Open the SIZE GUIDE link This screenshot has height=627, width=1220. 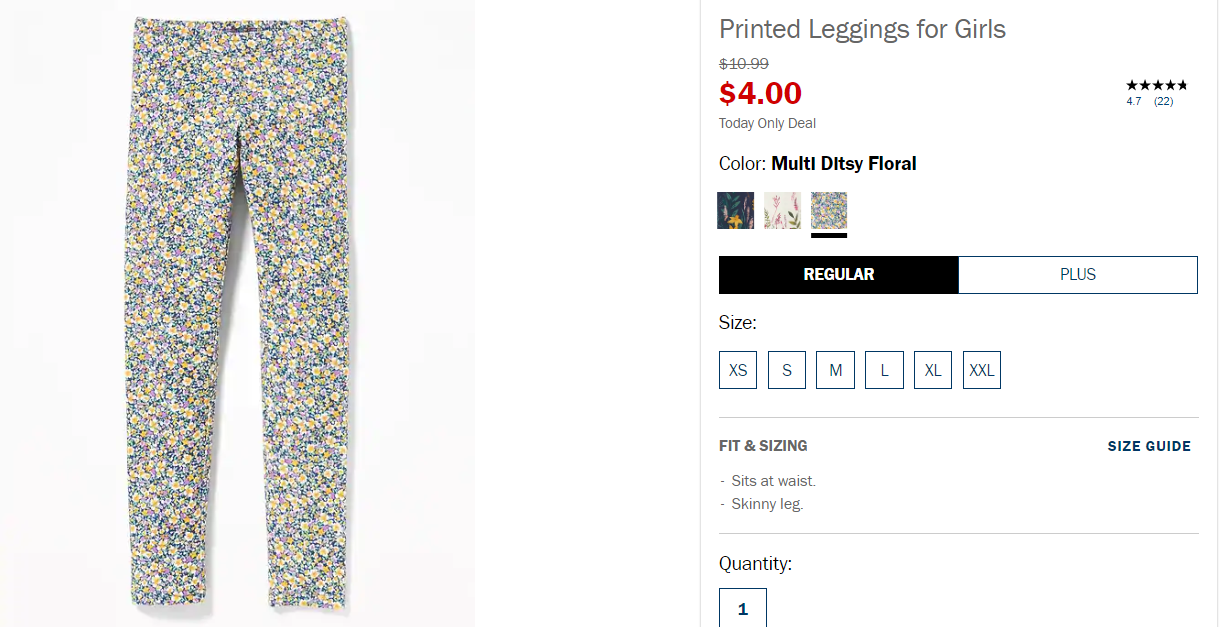pos(1149,446)
